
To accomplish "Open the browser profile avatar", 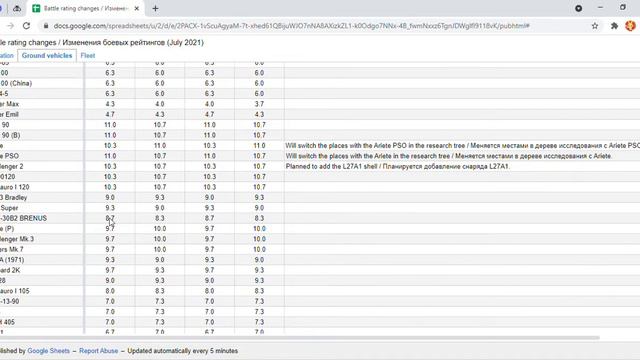I will 630,26.
